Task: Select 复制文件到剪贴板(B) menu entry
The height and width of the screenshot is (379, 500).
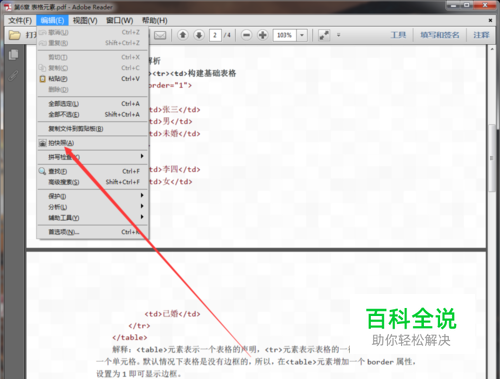Action: (92, 129)
